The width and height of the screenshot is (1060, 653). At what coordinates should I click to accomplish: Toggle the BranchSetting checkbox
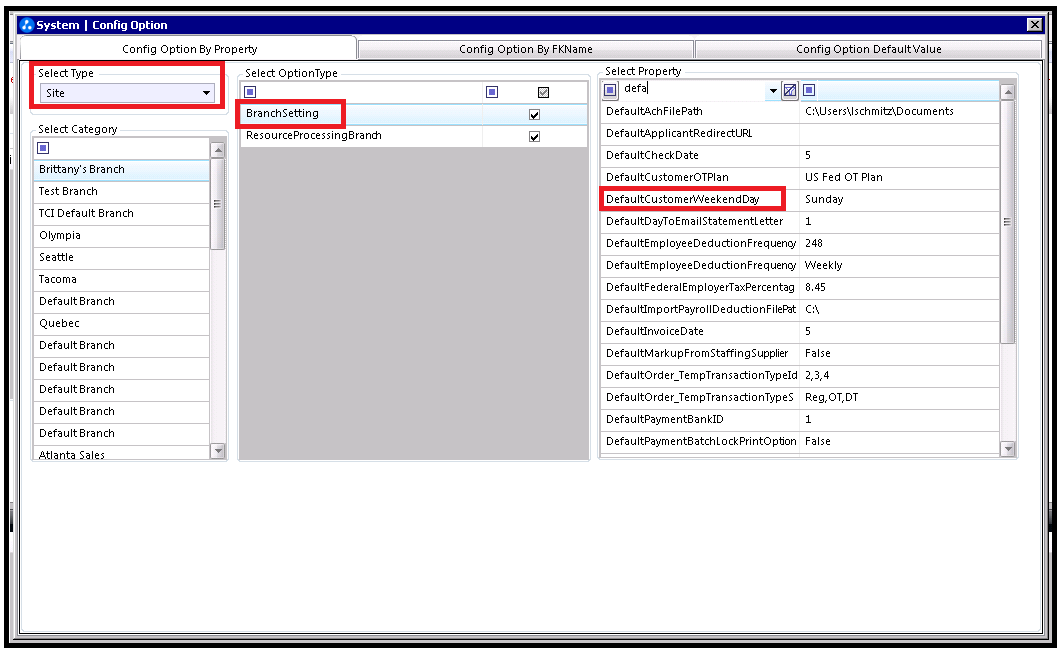tap(534, 114)
